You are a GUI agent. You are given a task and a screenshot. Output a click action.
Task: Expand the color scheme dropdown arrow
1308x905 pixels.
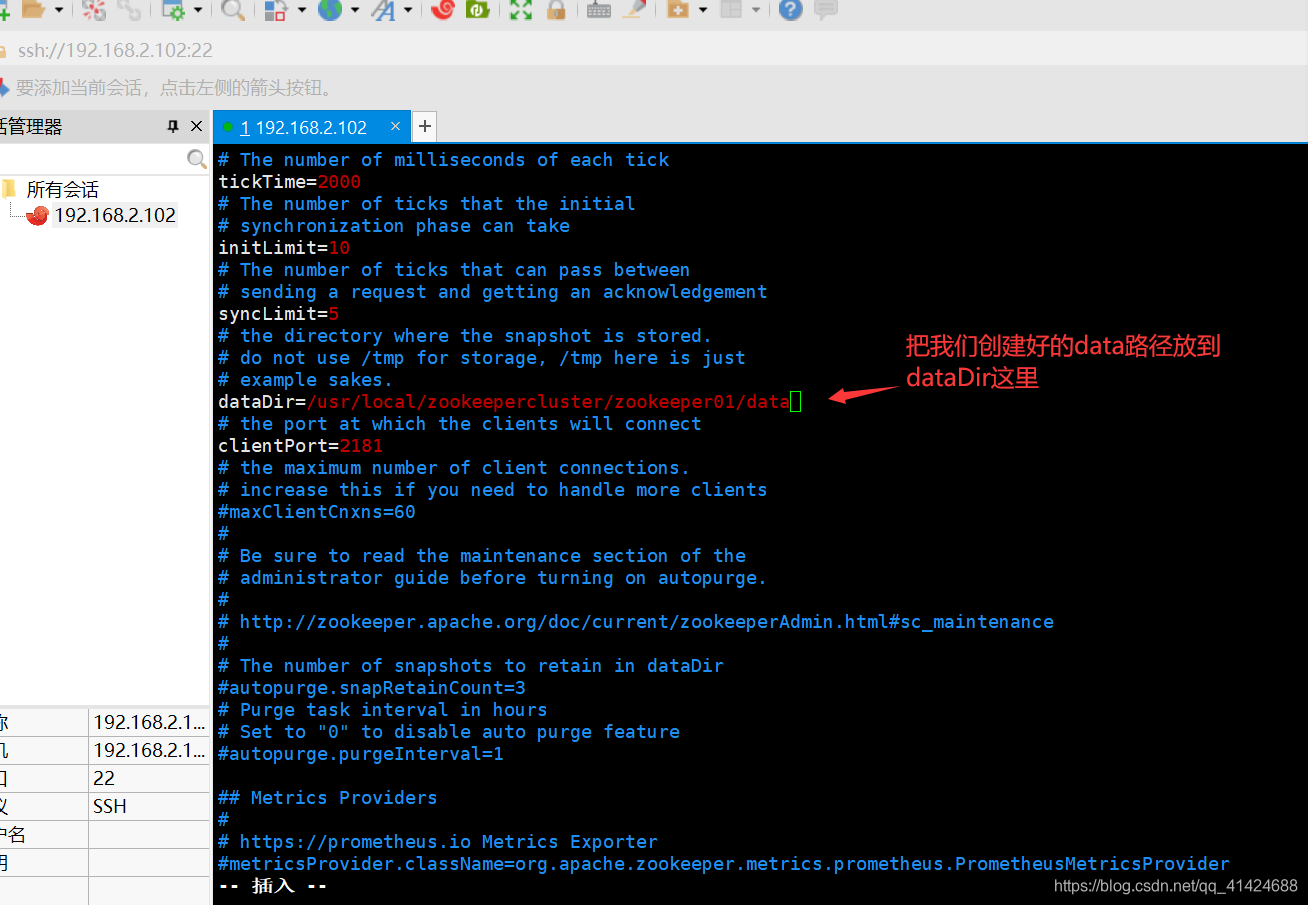point(302,10)
